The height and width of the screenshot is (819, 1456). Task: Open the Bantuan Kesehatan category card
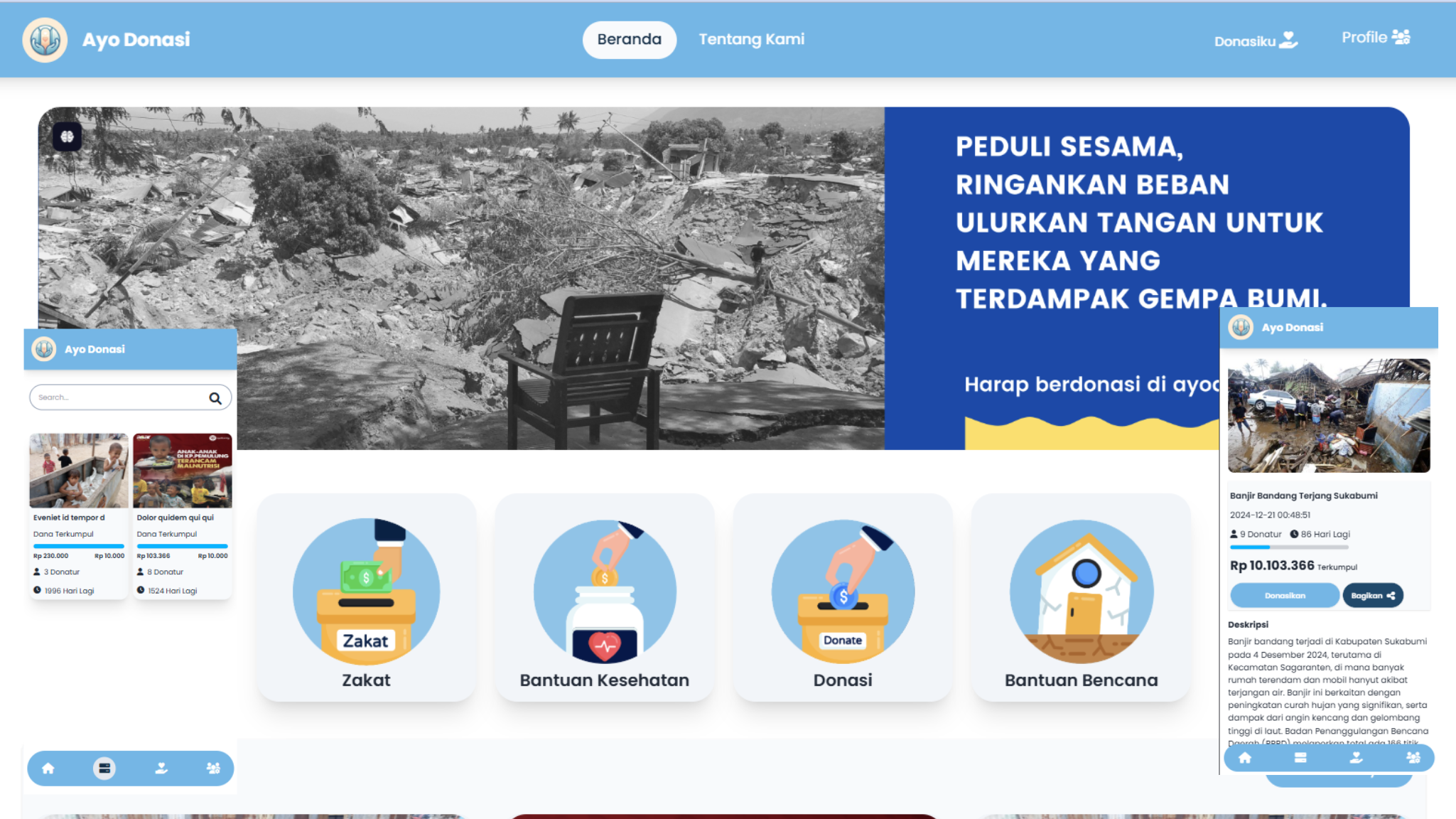tap(605, 598)
